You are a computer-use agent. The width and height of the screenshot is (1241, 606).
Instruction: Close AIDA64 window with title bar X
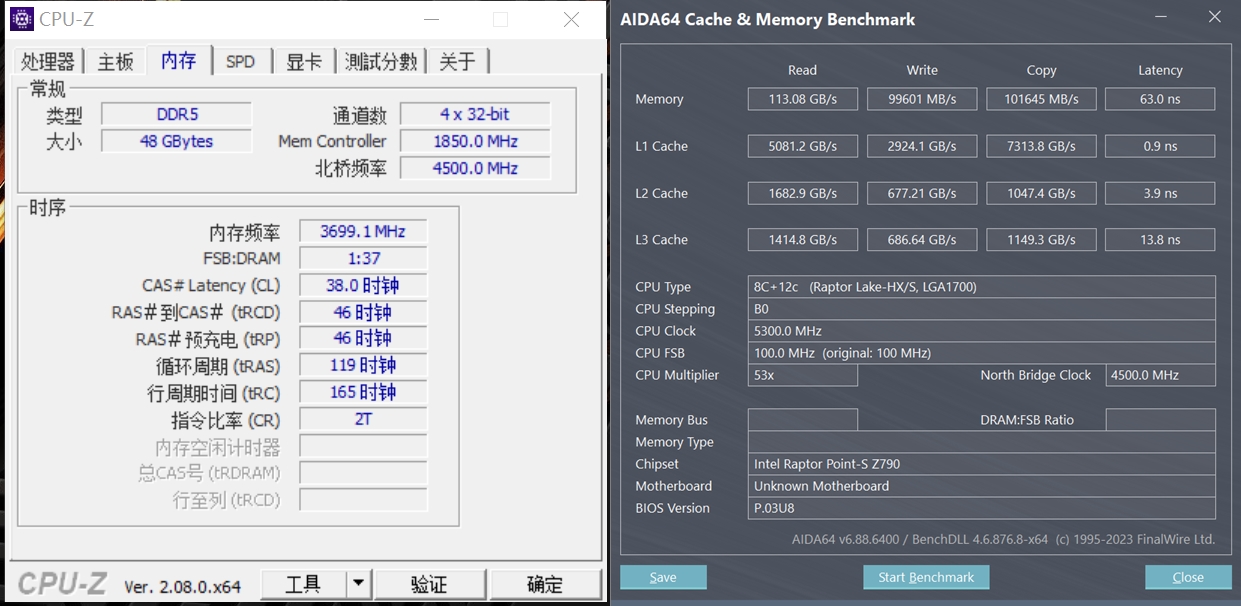tap(1214, 17)
